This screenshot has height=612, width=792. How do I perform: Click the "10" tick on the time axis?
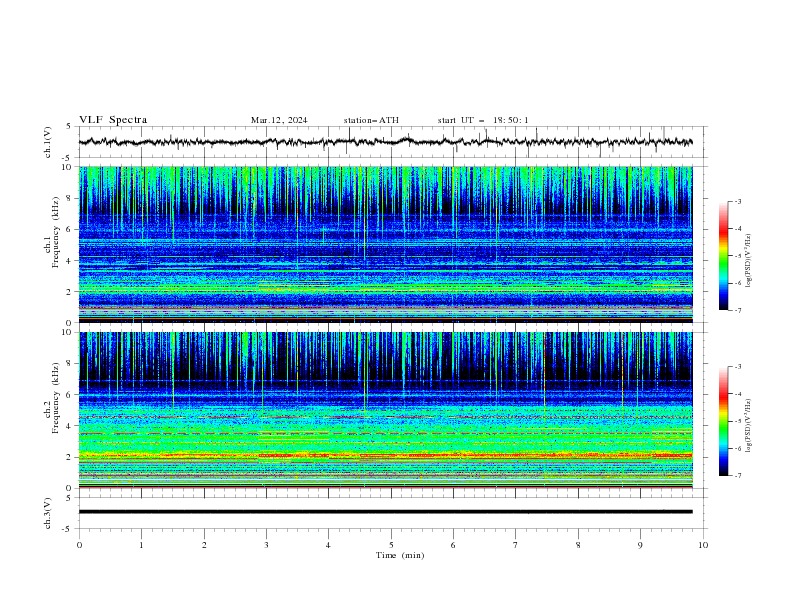[703, 545]
